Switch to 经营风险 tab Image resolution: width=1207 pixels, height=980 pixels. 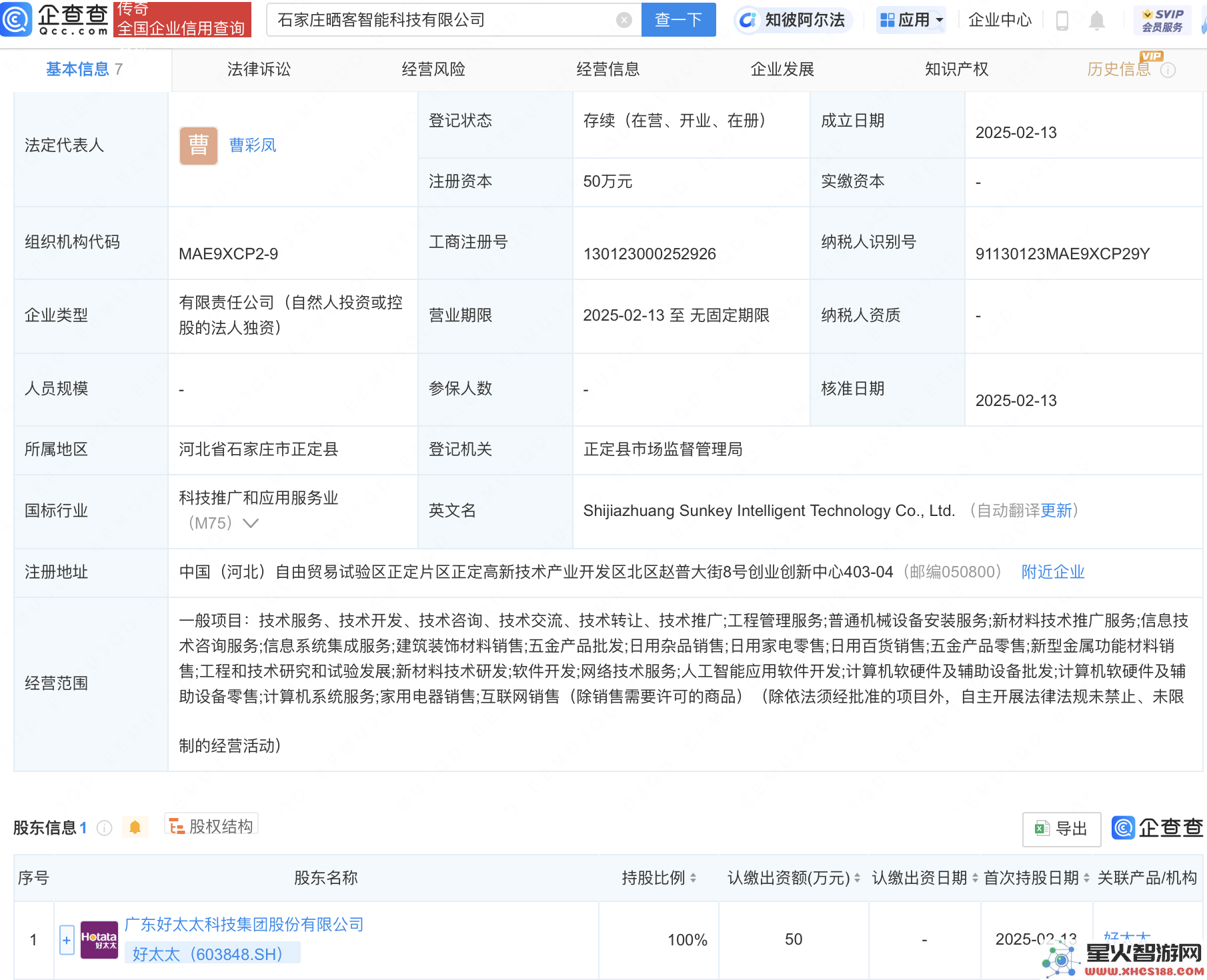coord(433,69)
